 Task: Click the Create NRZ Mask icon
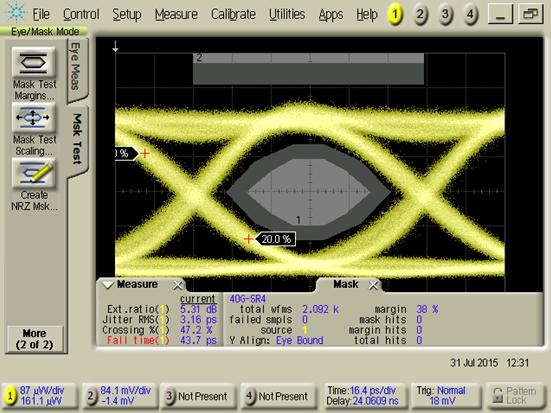[34, 173]
